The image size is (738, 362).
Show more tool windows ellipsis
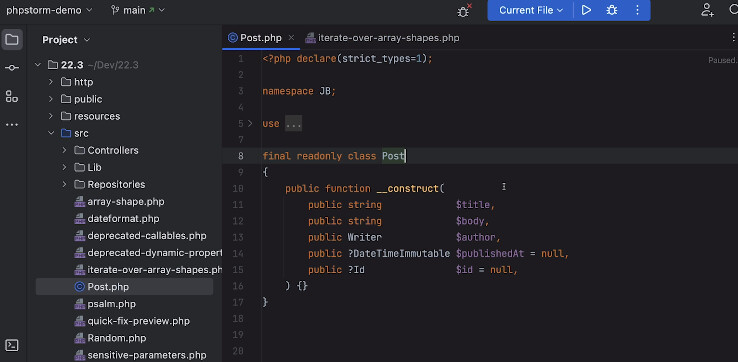click(12, 125)
